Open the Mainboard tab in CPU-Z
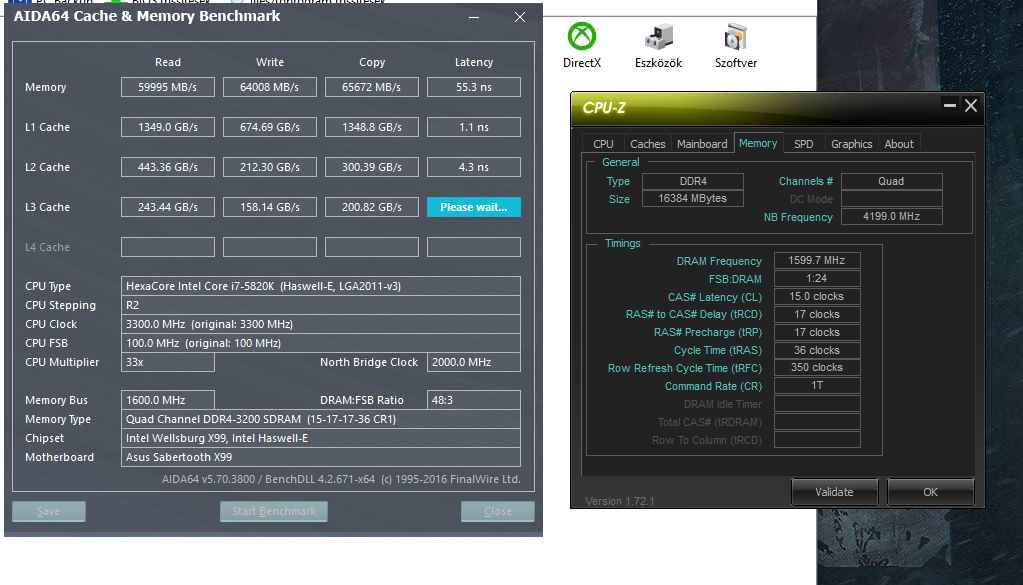1023x585 pixels. click(x=702, y=144)
